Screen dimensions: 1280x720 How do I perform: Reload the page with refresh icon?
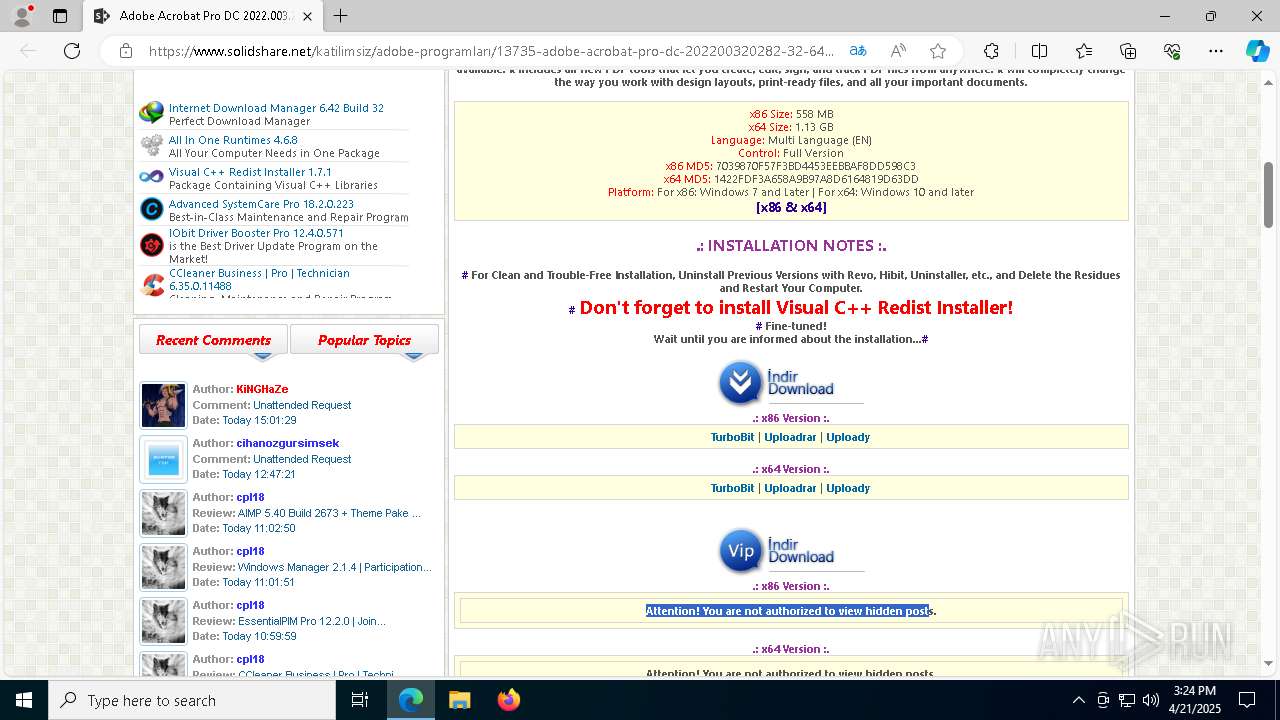coord(72,51)
